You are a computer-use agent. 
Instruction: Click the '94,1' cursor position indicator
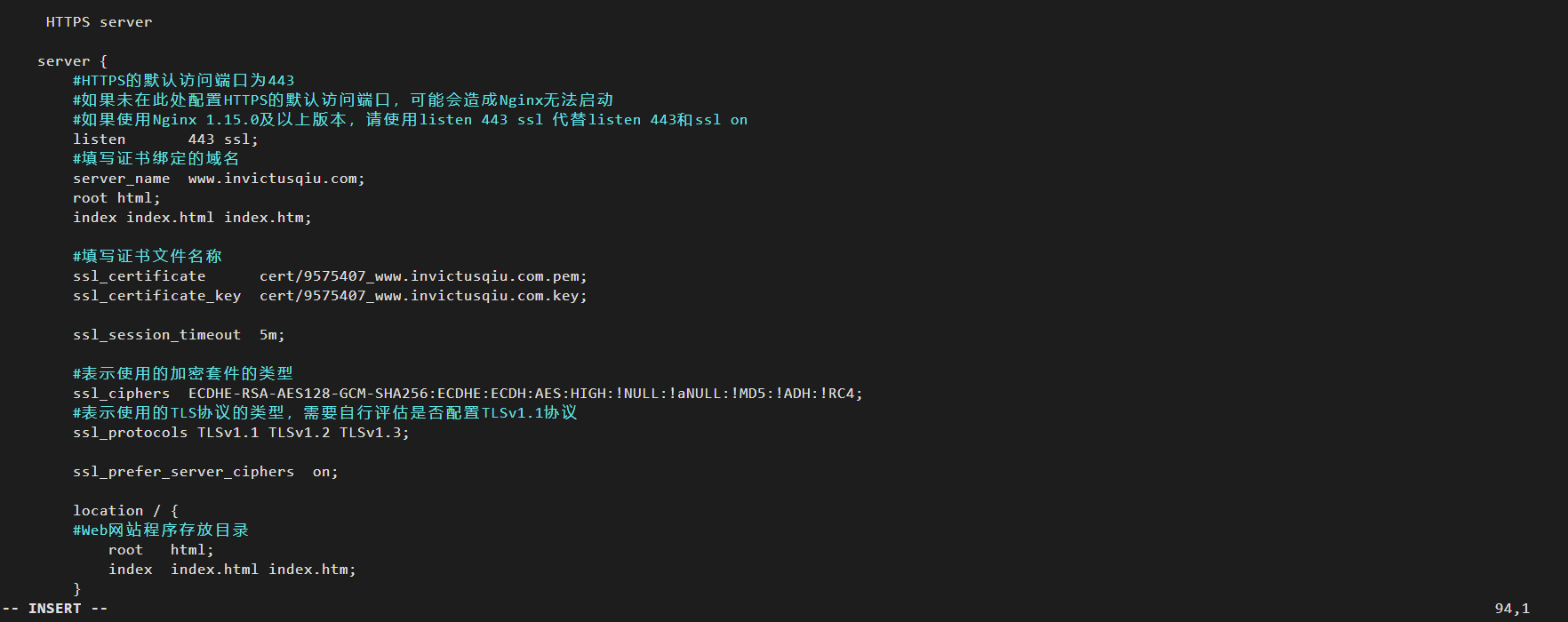pos(1512,609)
